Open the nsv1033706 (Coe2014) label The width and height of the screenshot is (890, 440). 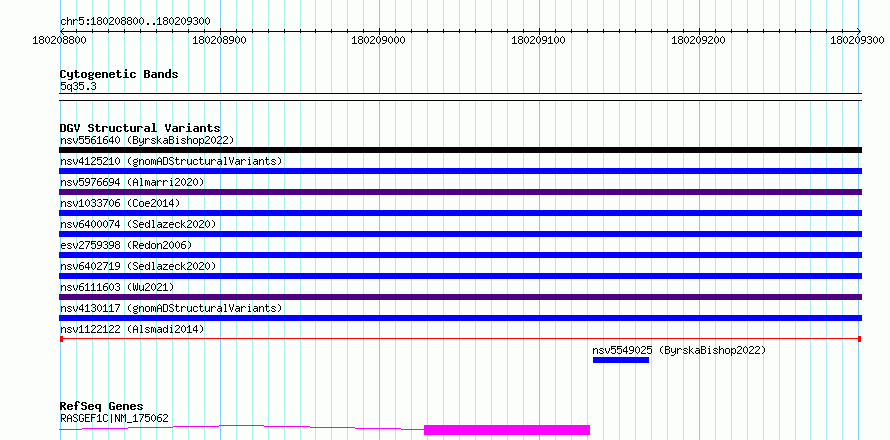120,203
